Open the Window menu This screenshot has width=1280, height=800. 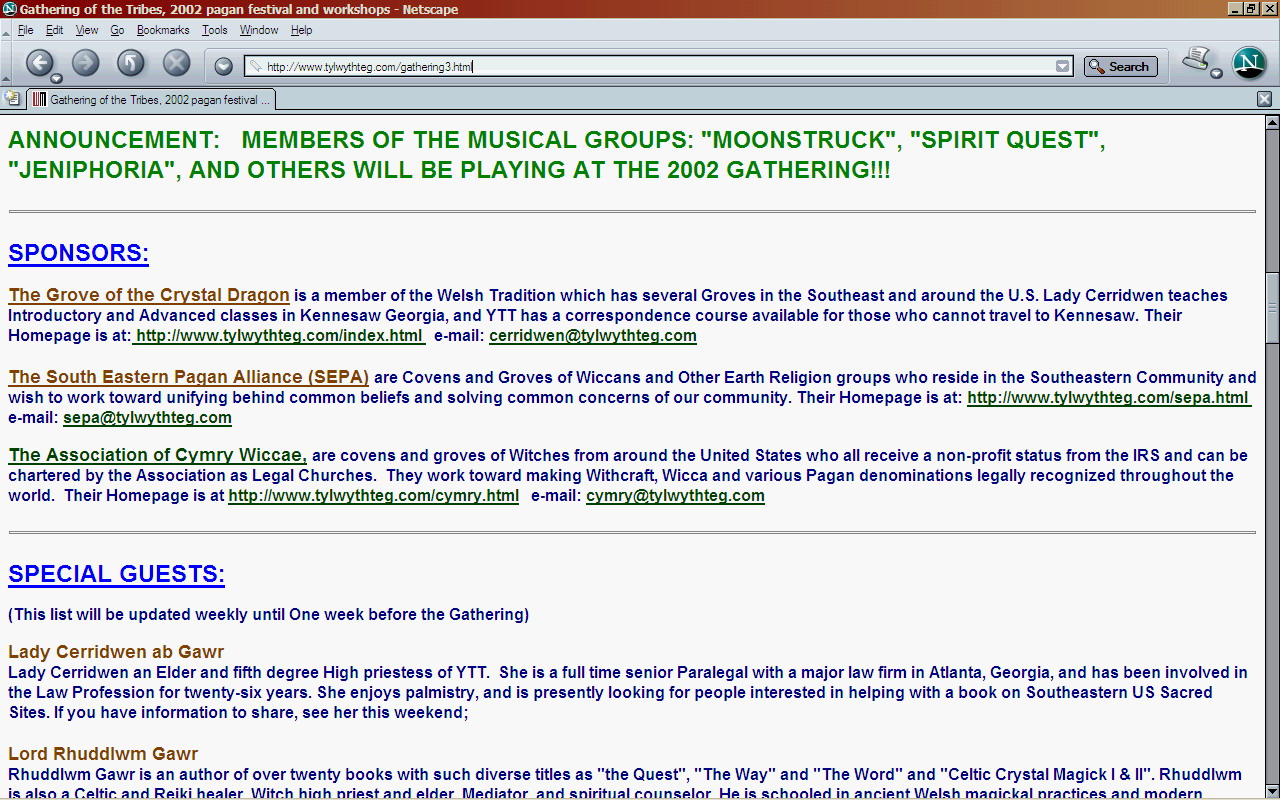tap(259, 30)
